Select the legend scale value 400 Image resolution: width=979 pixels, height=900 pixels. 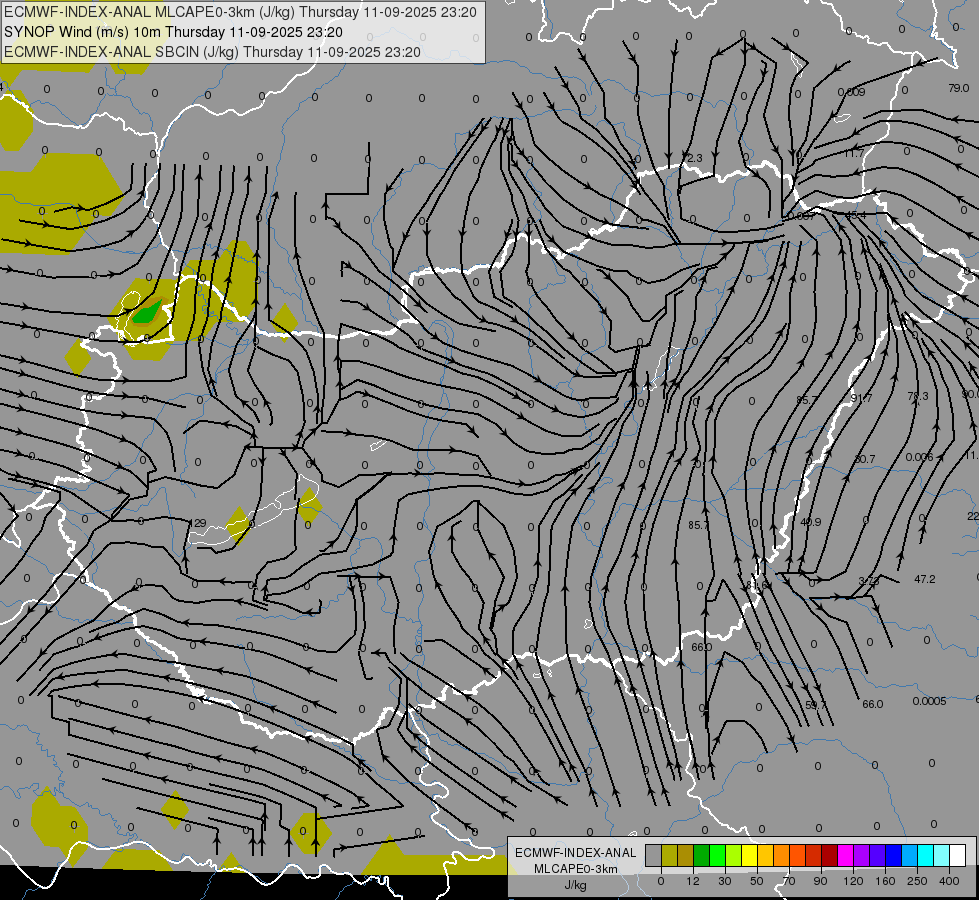pos(949,881)
